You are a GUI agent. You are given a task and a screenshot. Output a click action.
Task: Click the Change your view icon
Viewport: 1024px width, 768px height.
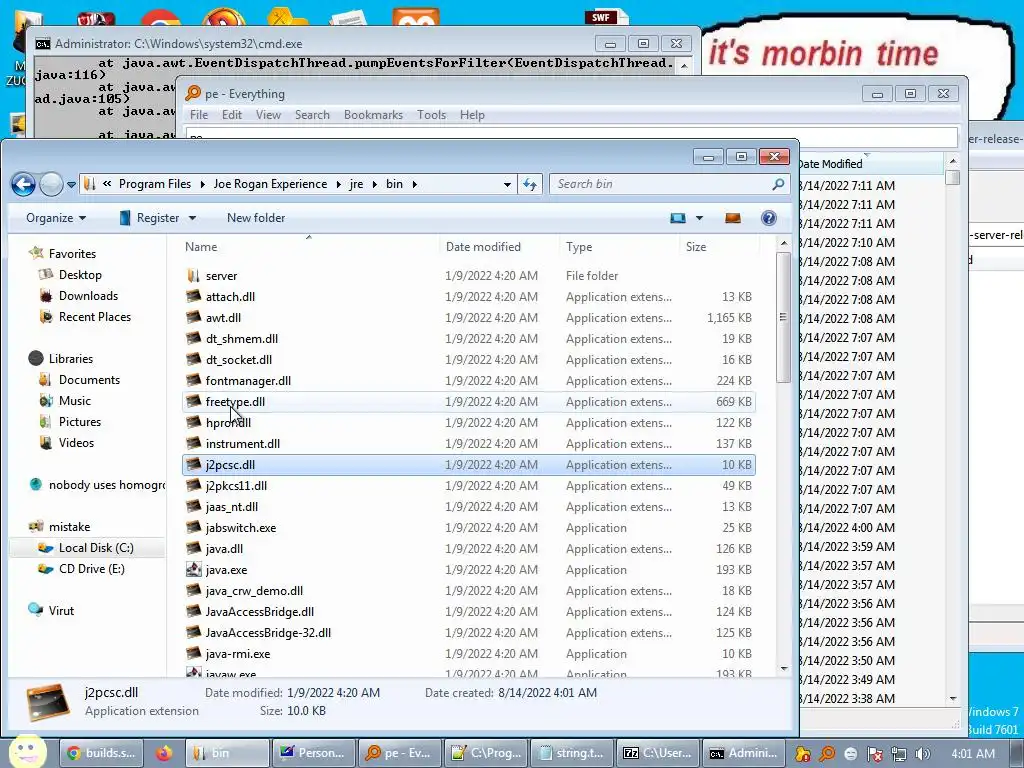678,218
